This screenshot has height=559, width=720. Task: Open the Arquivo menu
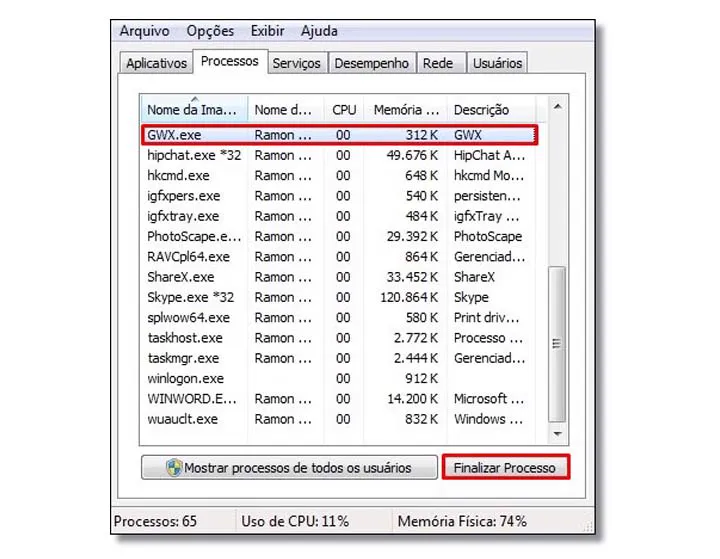pos(145,31)
